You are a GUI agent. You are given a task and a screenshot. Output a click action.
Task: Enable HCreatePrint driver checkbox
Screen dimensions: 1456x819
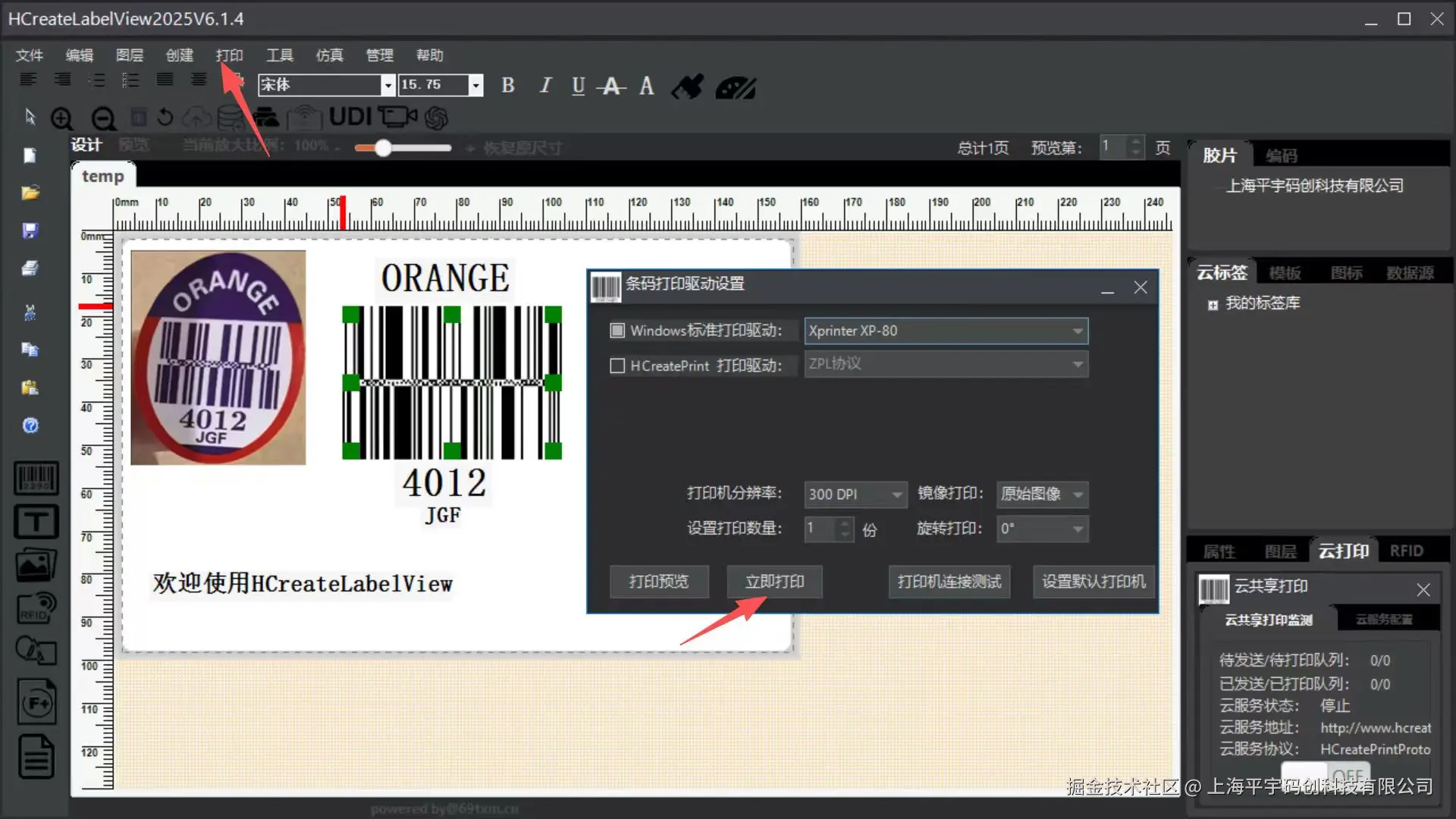[x=617, y=366]
